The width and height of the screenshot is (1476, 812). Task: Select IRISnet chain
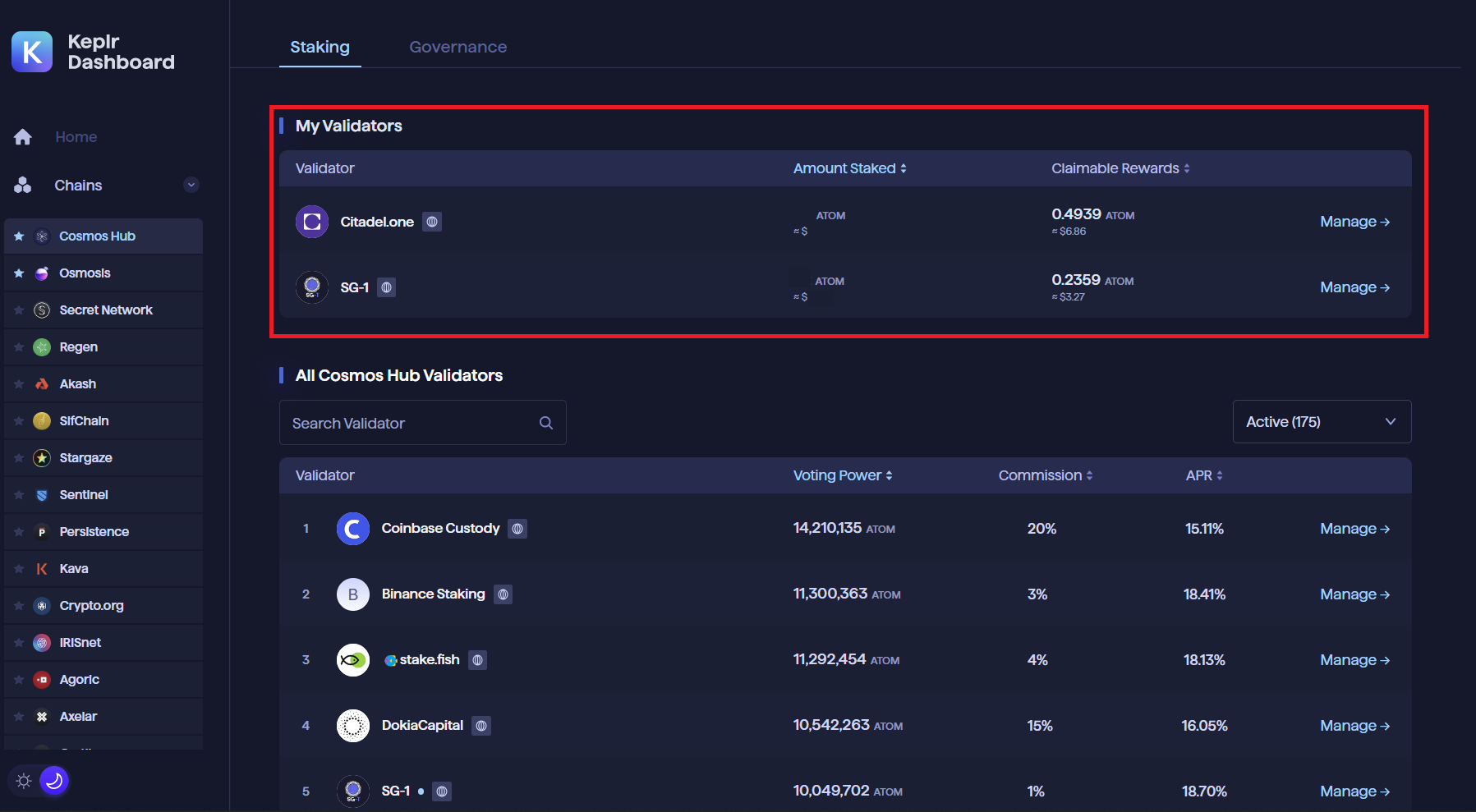coord(103,643)
